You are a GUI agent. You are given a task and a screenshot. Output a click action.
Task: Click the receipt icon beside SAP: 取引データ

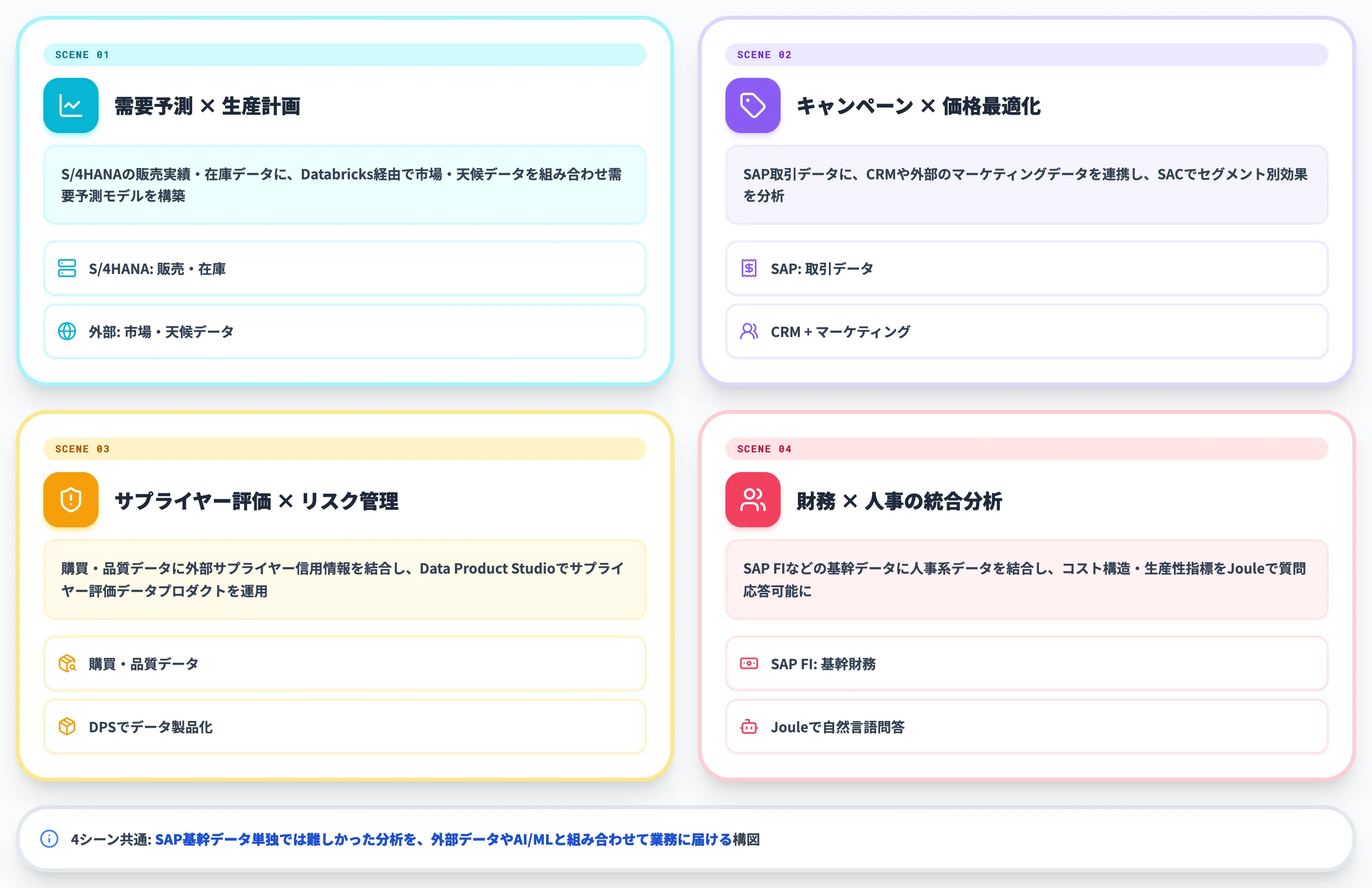[749, 268]
